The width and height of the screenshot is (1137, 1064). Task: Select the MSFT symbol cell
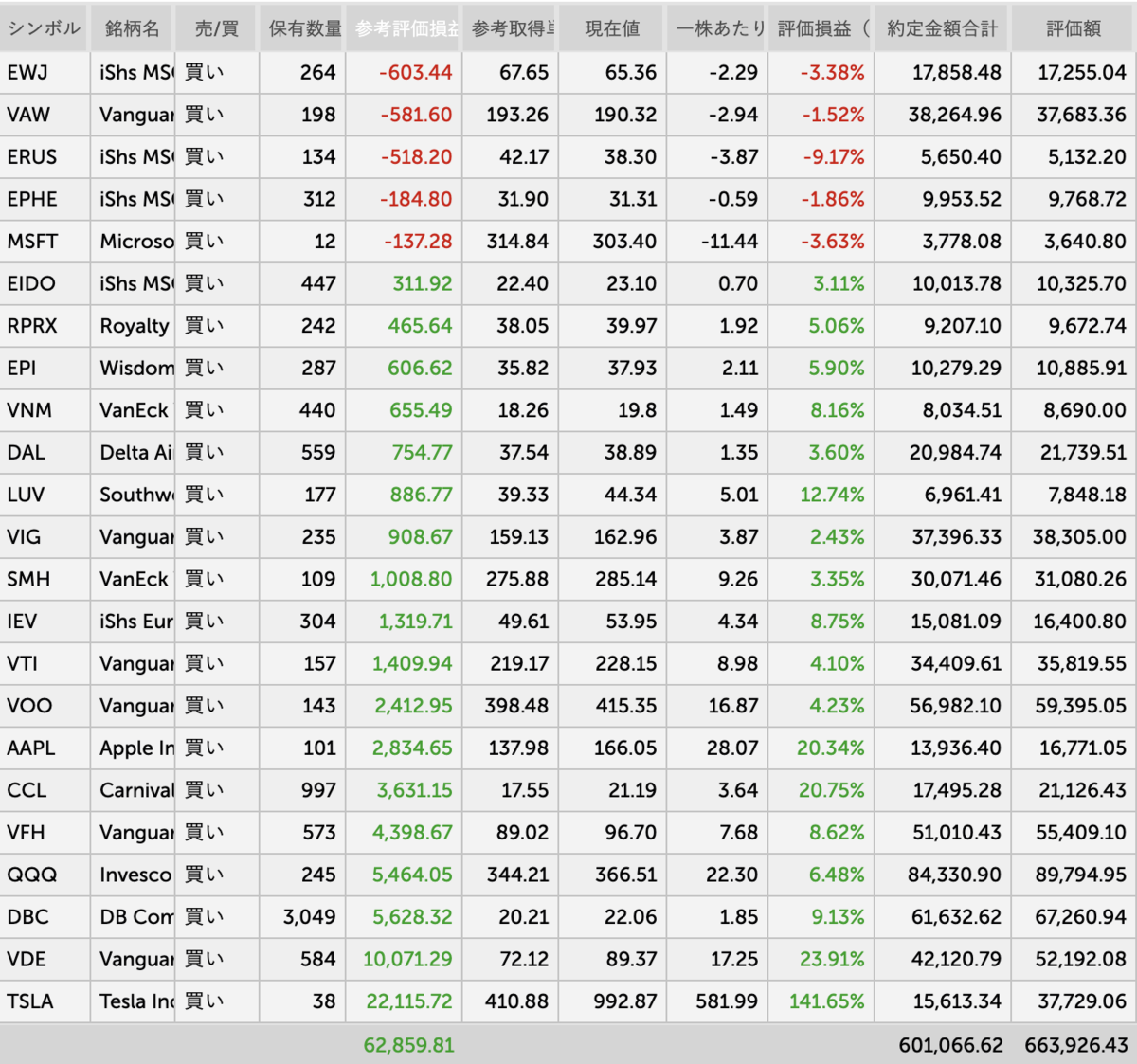tap(45, 242)
